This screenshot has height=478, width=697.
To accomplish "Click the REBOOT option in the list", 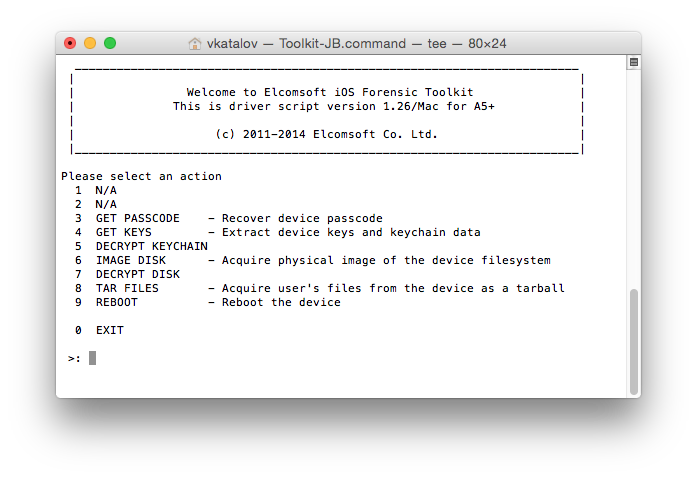I will pos(116,302).
